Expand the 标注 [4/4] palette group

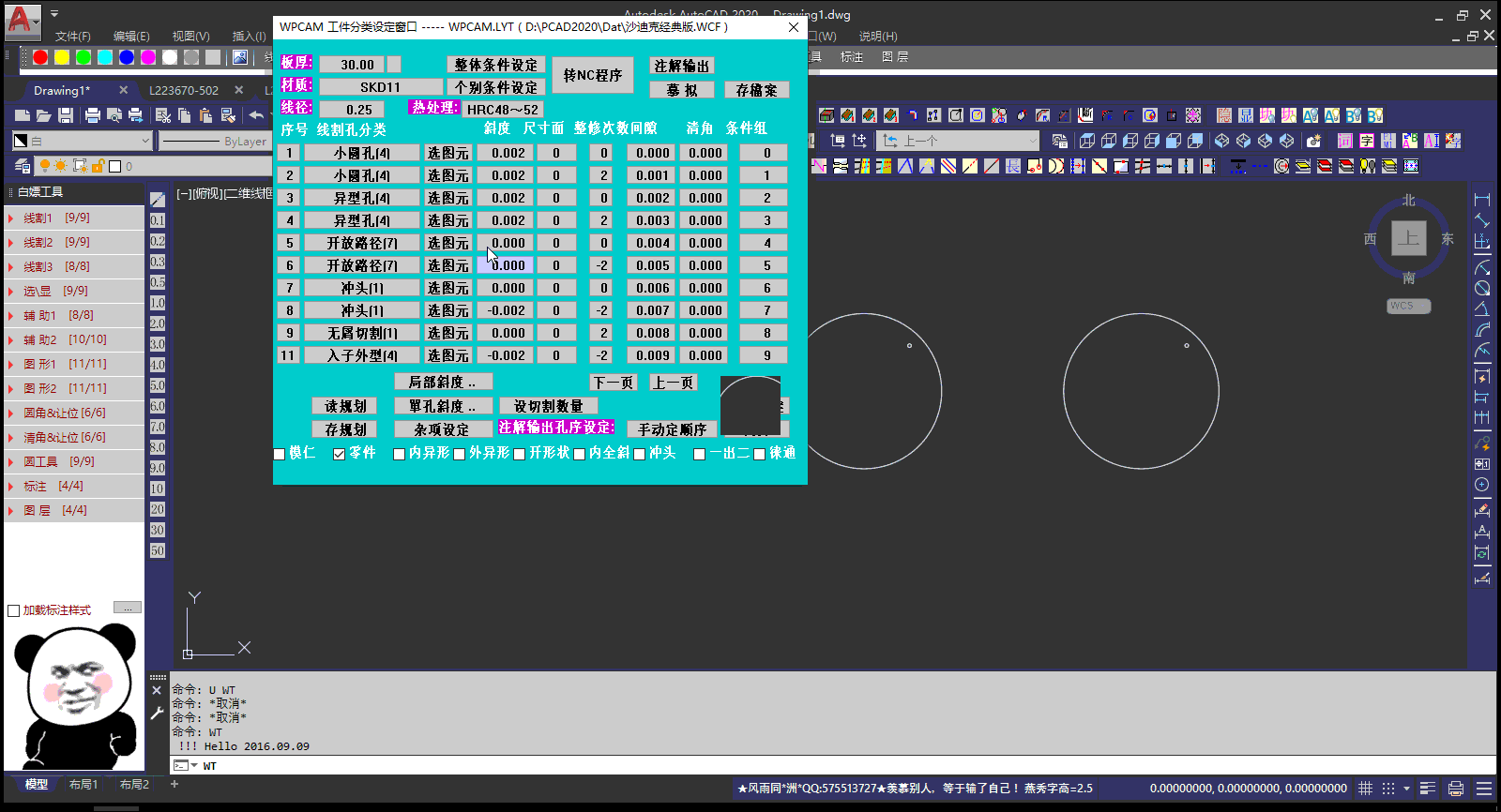point(74,486)
